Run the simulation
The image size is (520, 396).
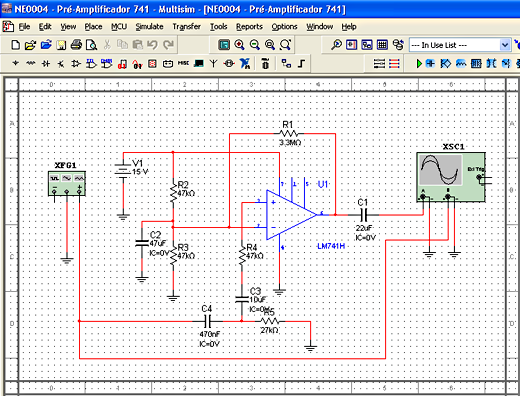pos(419,63)
